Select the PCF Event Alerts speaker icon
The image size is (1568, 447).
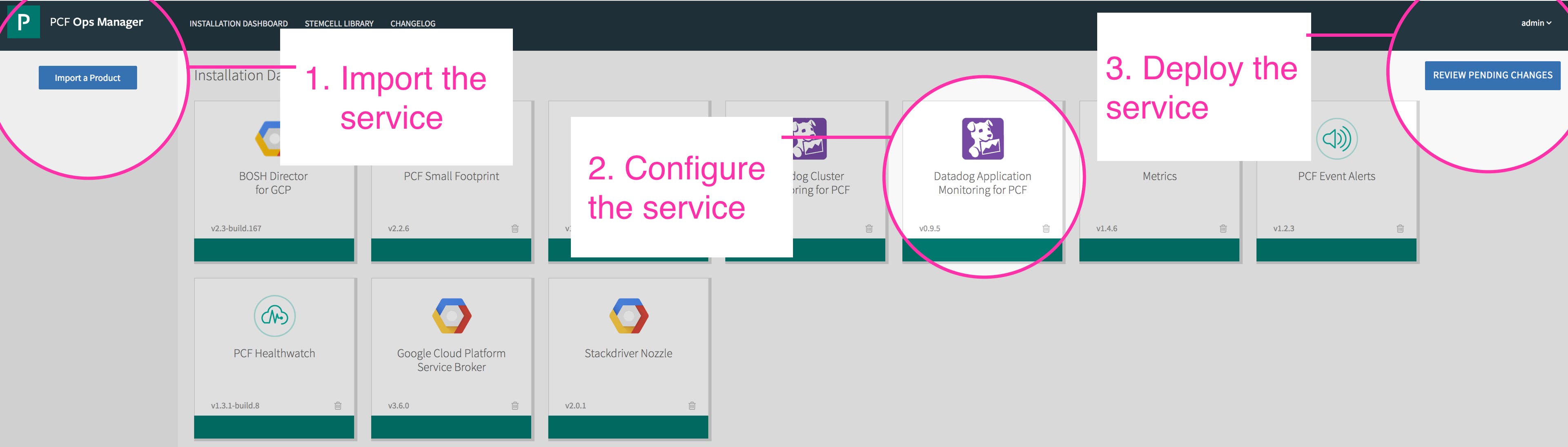coord(1336,139)
